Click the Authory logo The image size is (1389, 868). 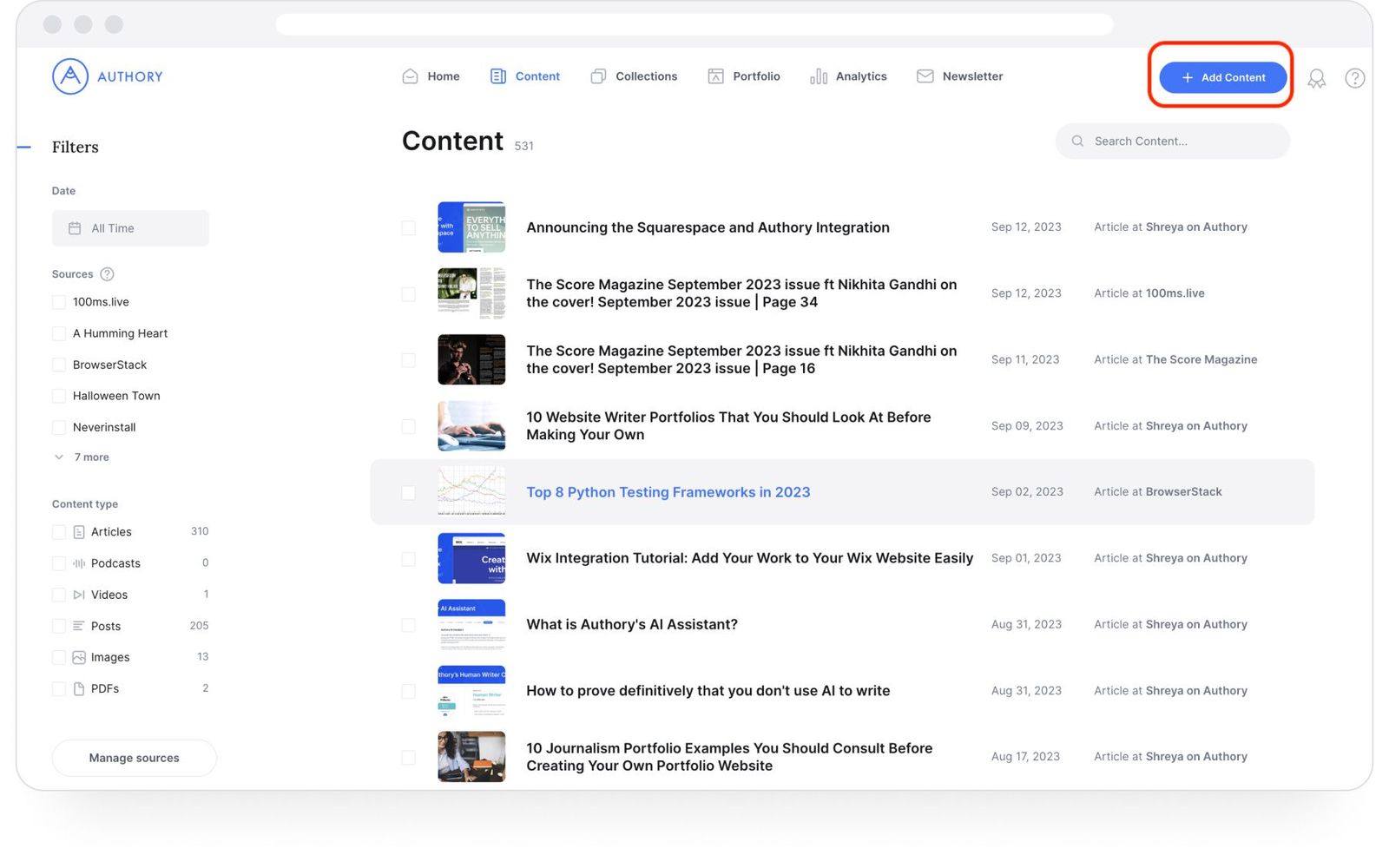pyautogui.click(x=106, y=76)
